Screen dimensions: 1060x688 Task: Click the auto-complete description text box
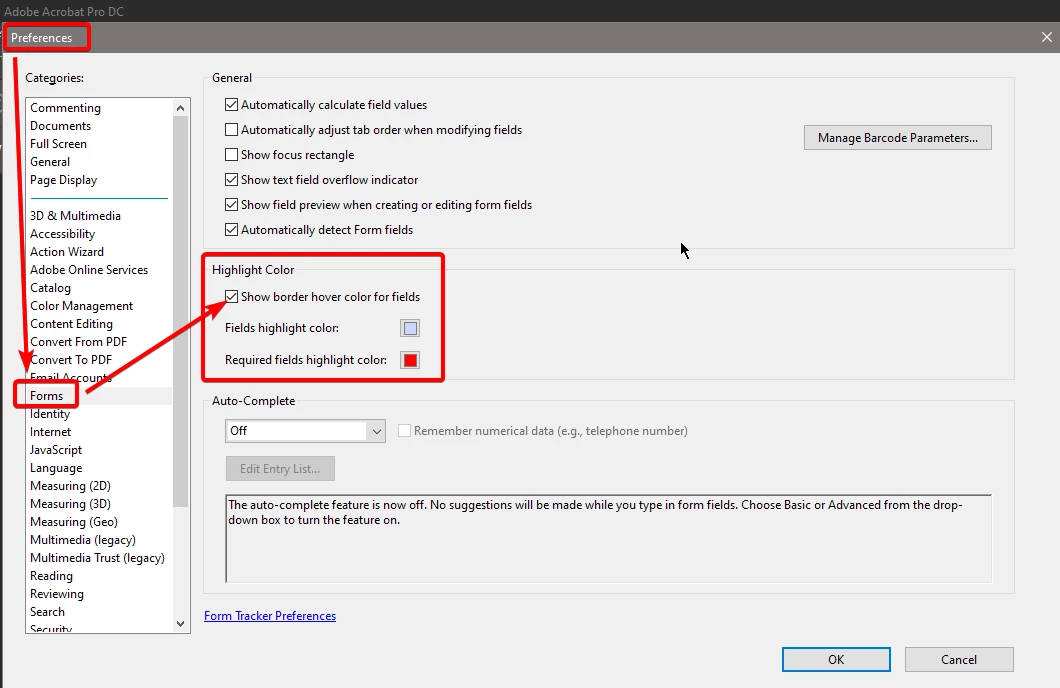(x=608, y=539)
